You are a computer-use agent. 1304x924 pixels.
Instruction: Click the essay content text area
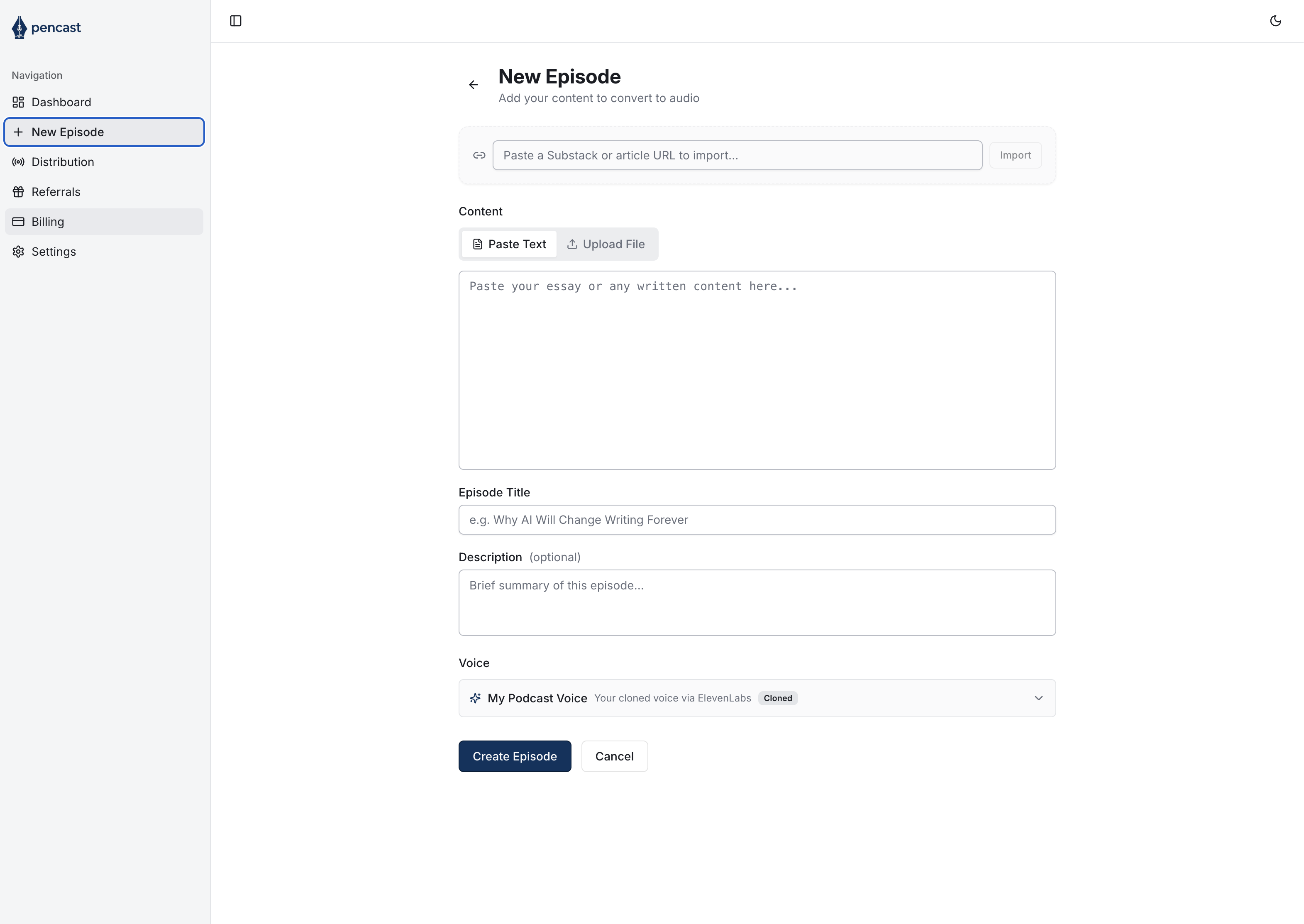(757, 370)
